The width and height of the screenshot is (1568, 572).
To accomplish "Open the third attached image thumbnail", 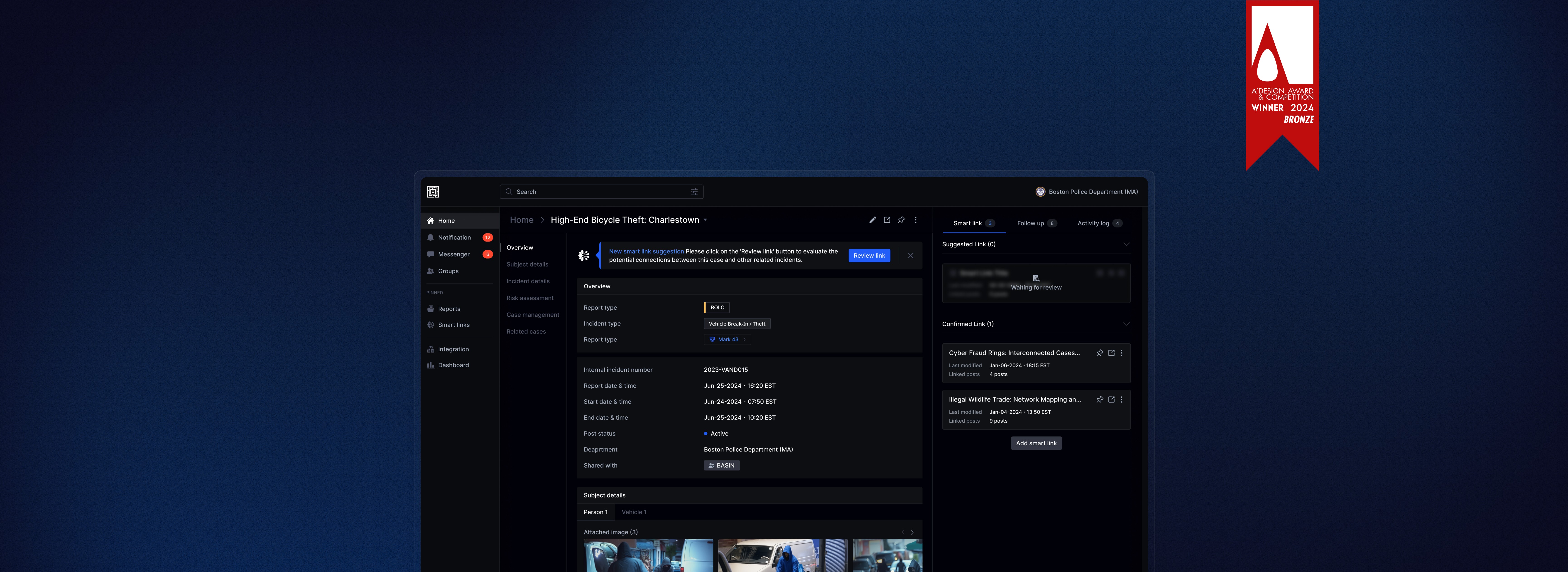I will (887, 556).
